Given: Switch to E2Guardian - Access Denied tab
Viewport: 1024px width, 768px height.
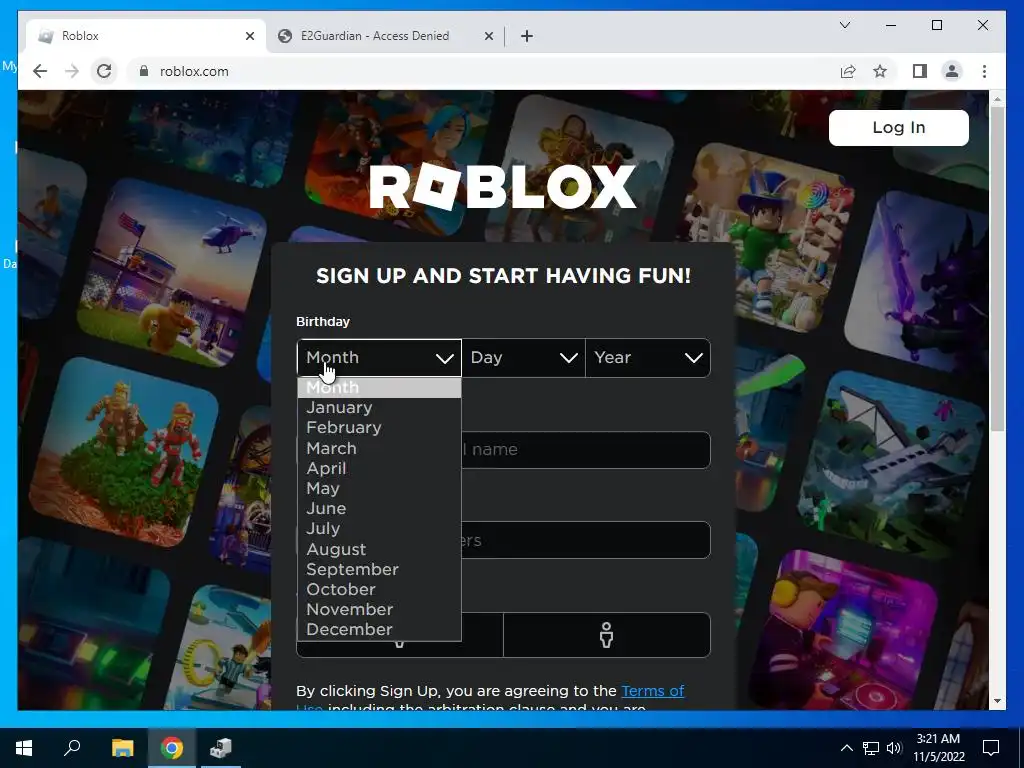Looking at the screenshot, I should (385, 36).
